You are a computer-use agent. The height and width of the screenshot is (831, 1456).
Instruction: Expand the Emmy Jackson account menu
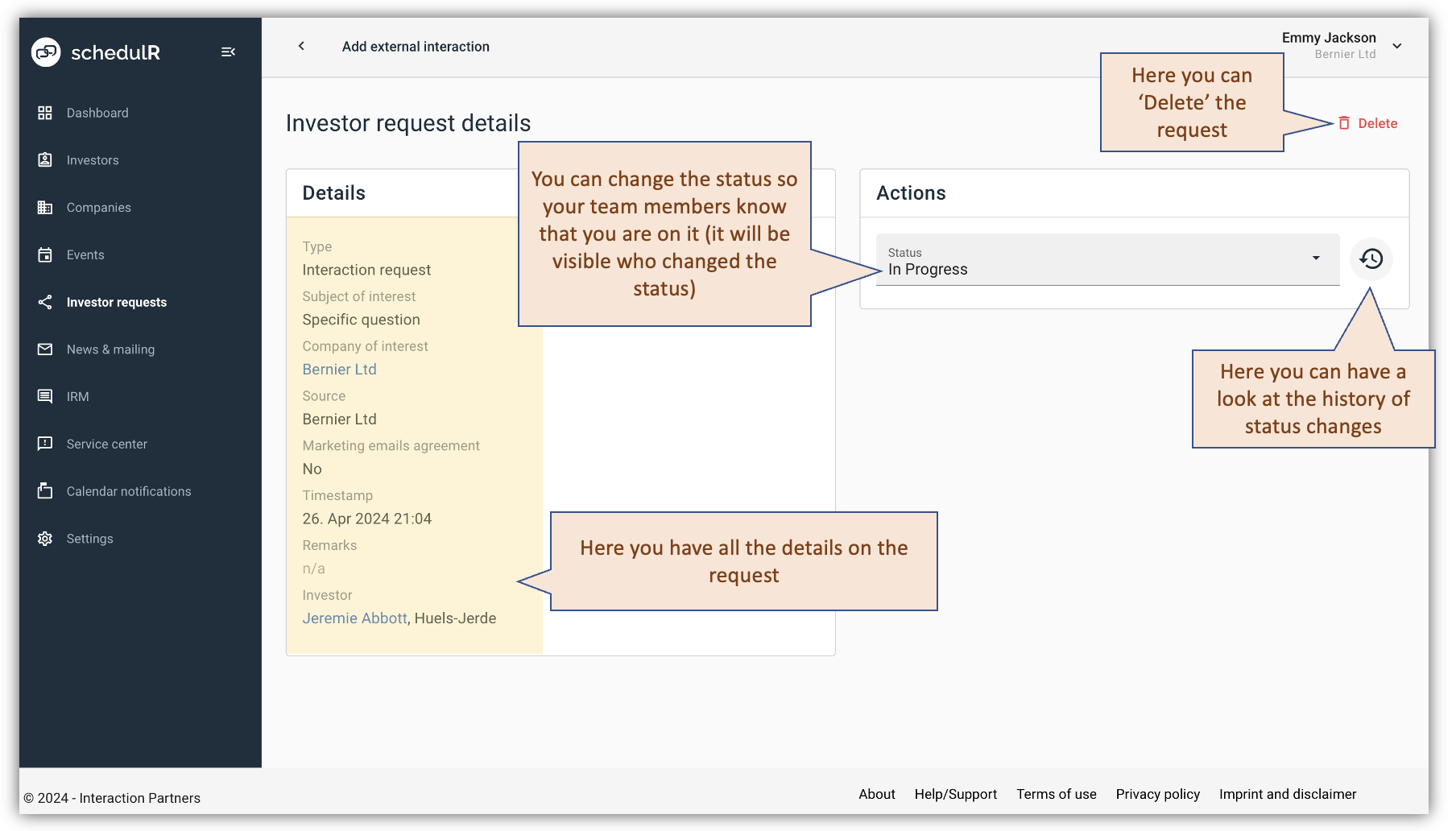pos(1397,46)
